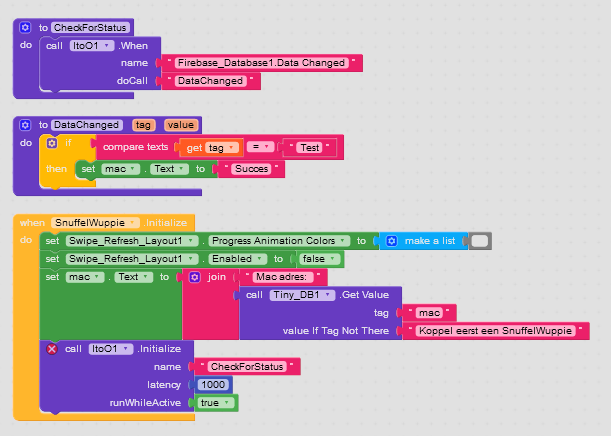Select the value parameter block
611x436 pixels.
click(x=181, y=125)
